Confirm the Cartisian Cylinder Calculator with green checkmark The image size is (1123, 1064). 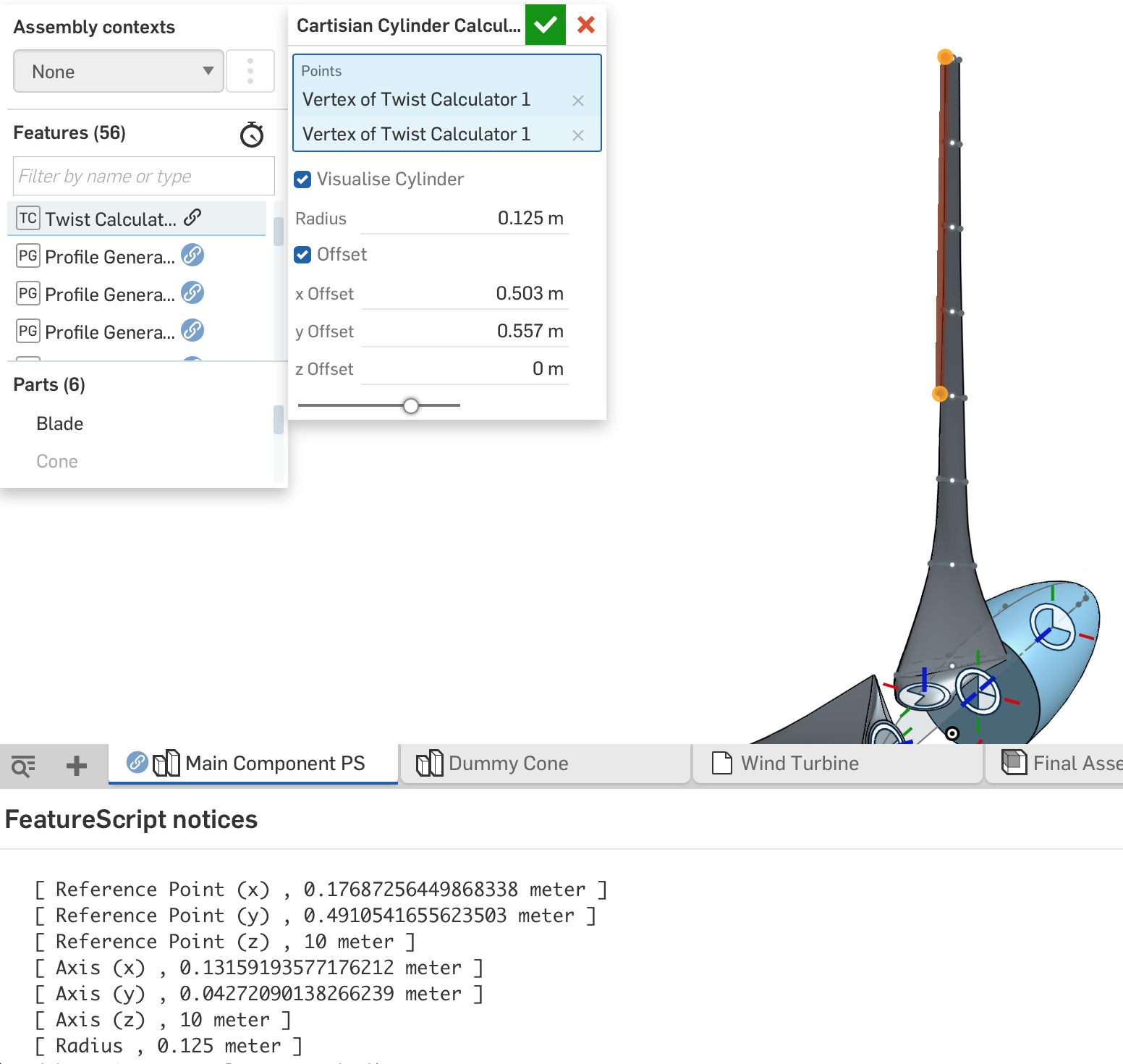(546, 25)
